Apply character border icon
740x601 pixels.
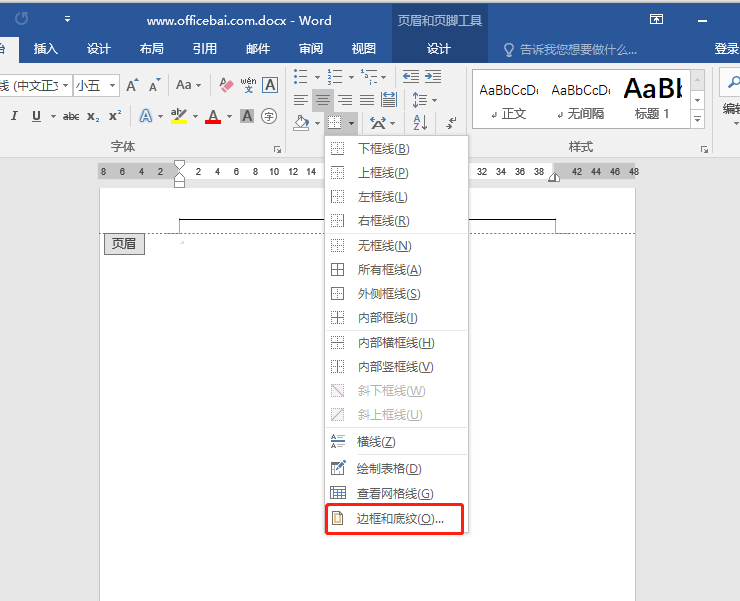pos(270,85)
